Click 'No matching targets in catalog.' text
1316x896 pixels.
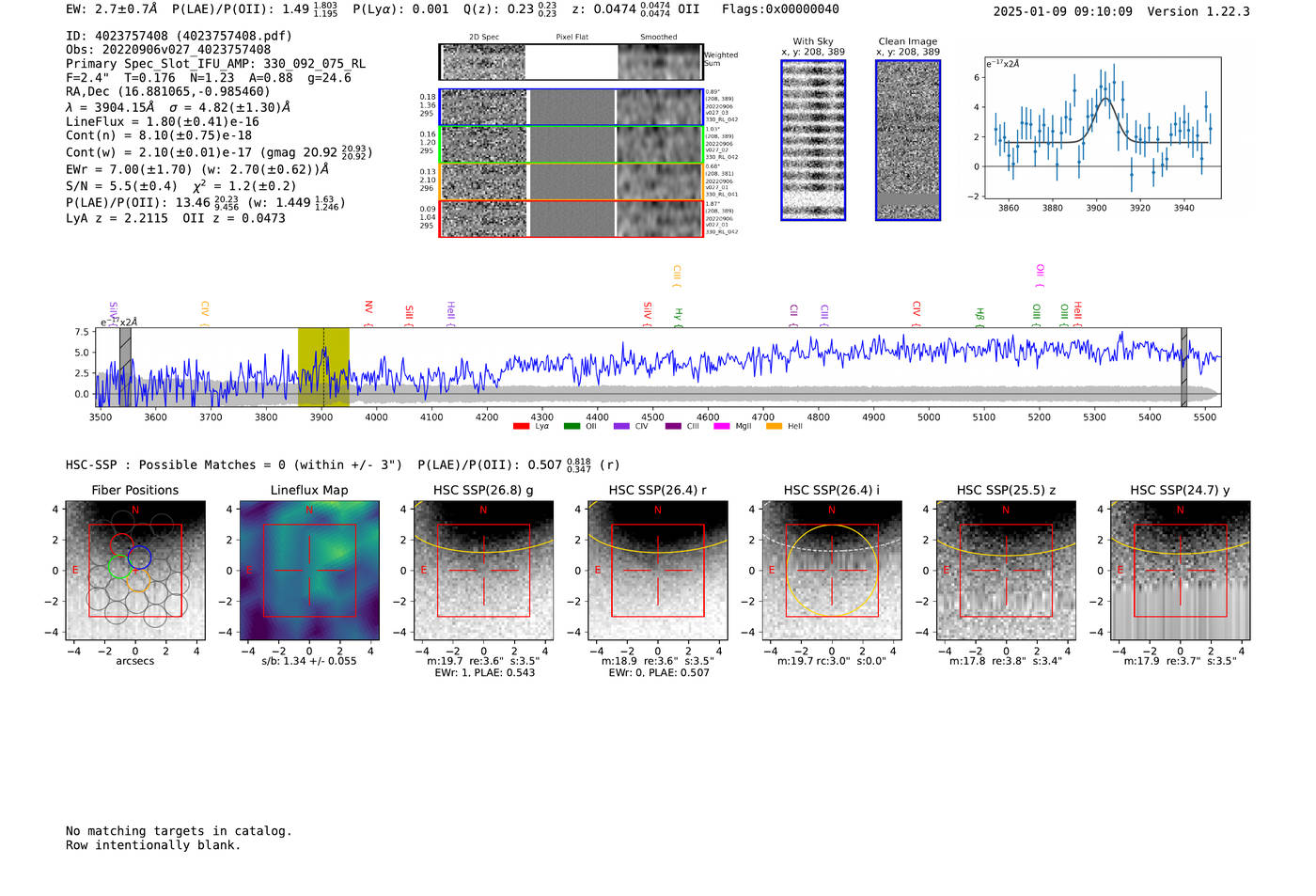(179, 831)
